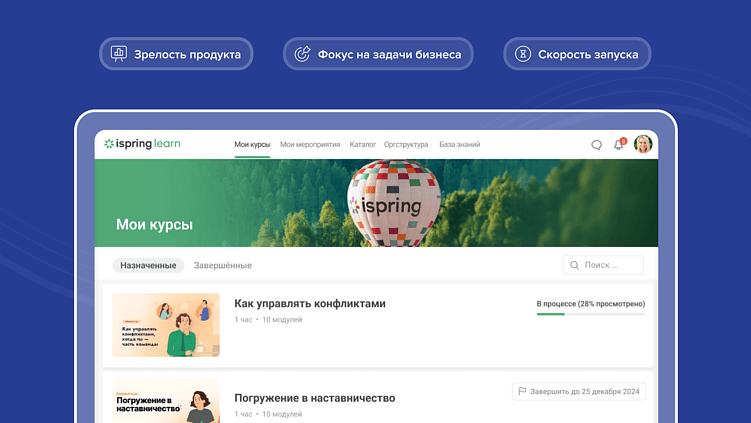Open Погружение в наставничество thumbnail
Image resolution: width=751 pixels, height=423 pixels.
click(166, 401)
